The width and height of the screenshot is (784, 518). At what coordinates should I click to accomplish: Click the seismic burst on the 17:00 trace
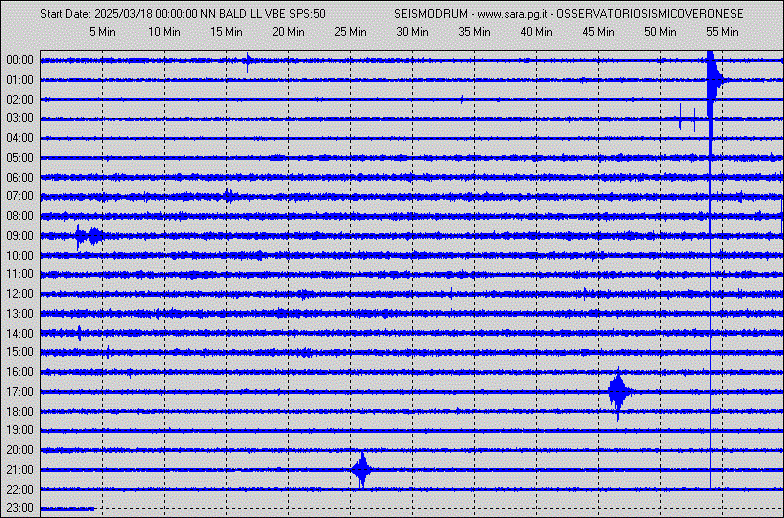click(619, 392)
